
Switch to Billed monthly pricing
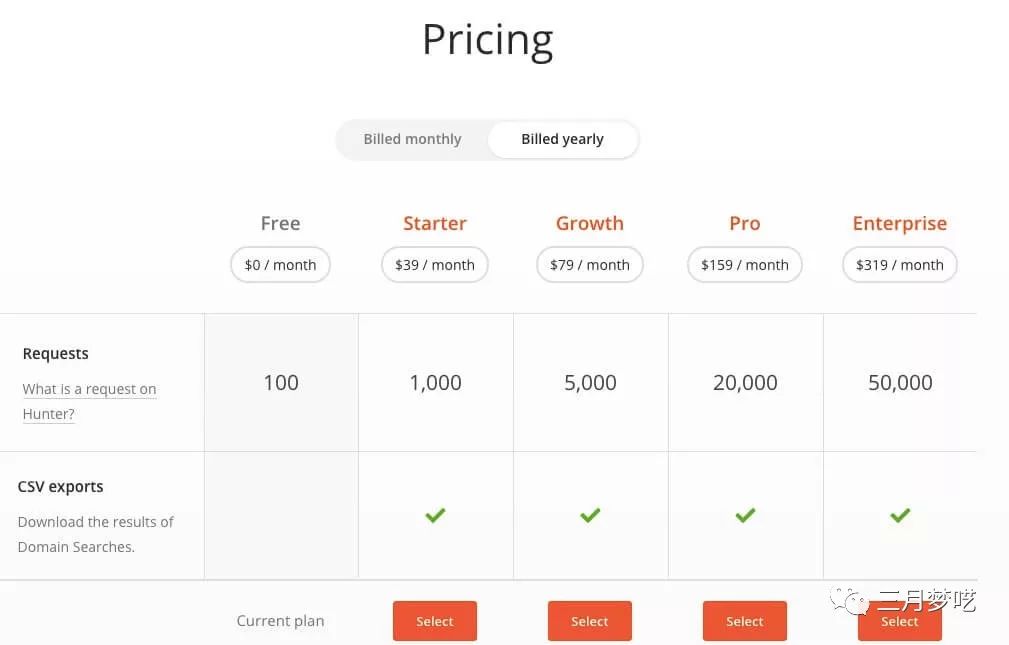412,139
